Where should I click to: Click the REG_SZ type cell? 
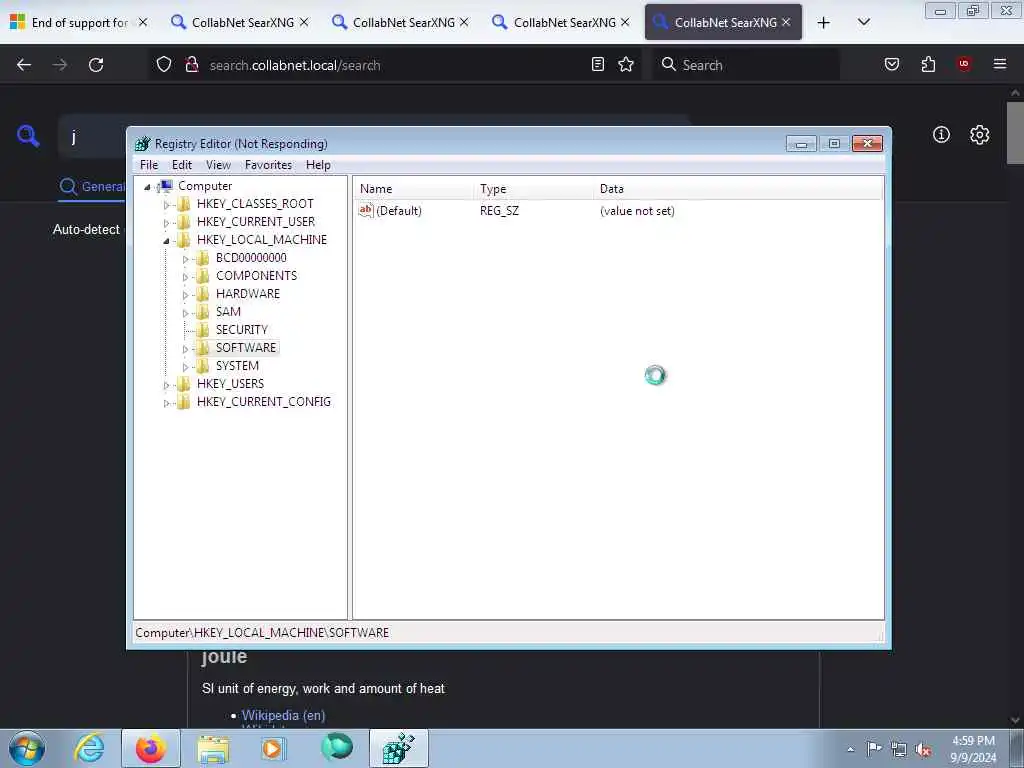click(499, 211)
